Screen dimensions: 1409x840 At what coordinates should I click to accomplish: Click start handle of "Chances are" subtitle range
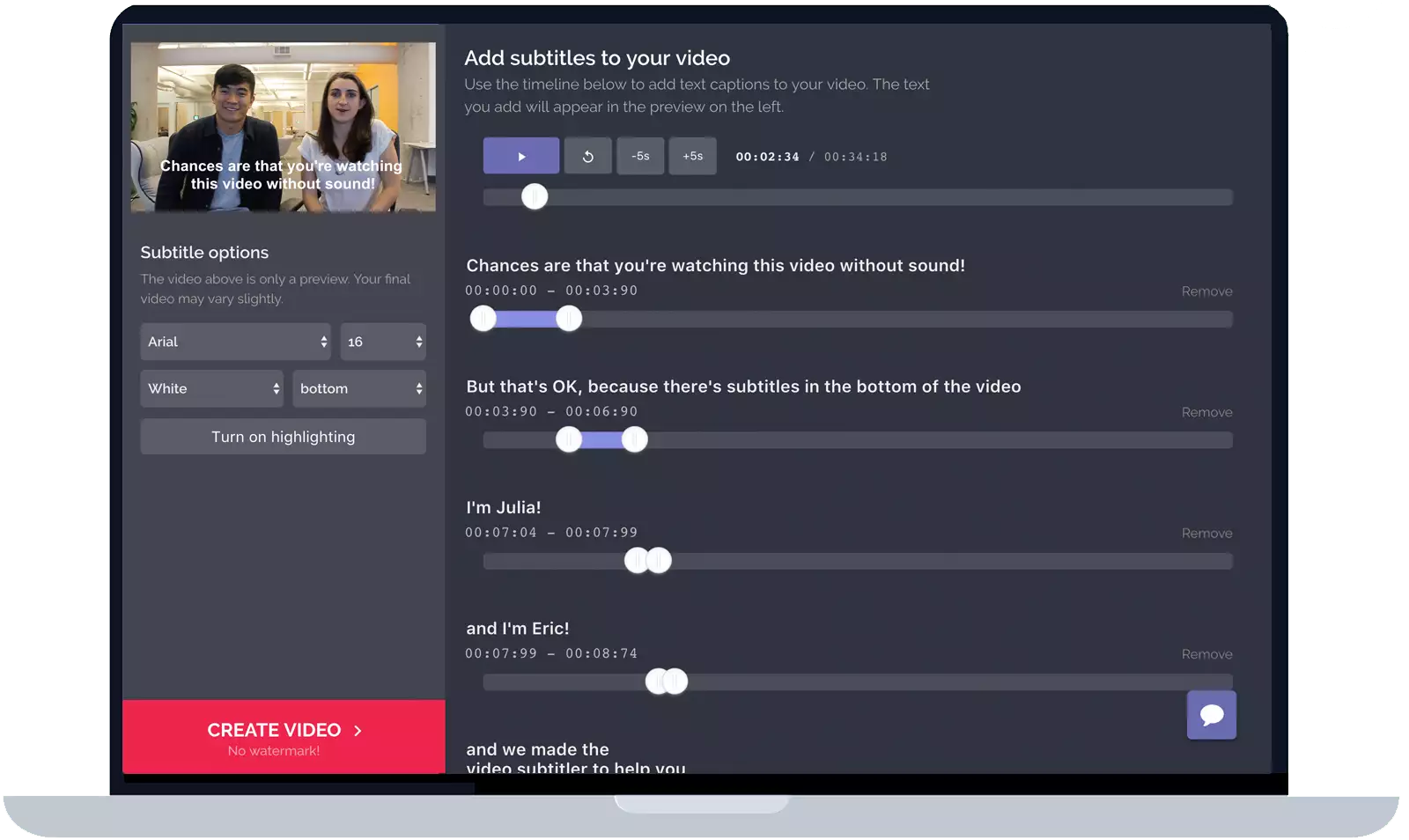coord(483,318)
